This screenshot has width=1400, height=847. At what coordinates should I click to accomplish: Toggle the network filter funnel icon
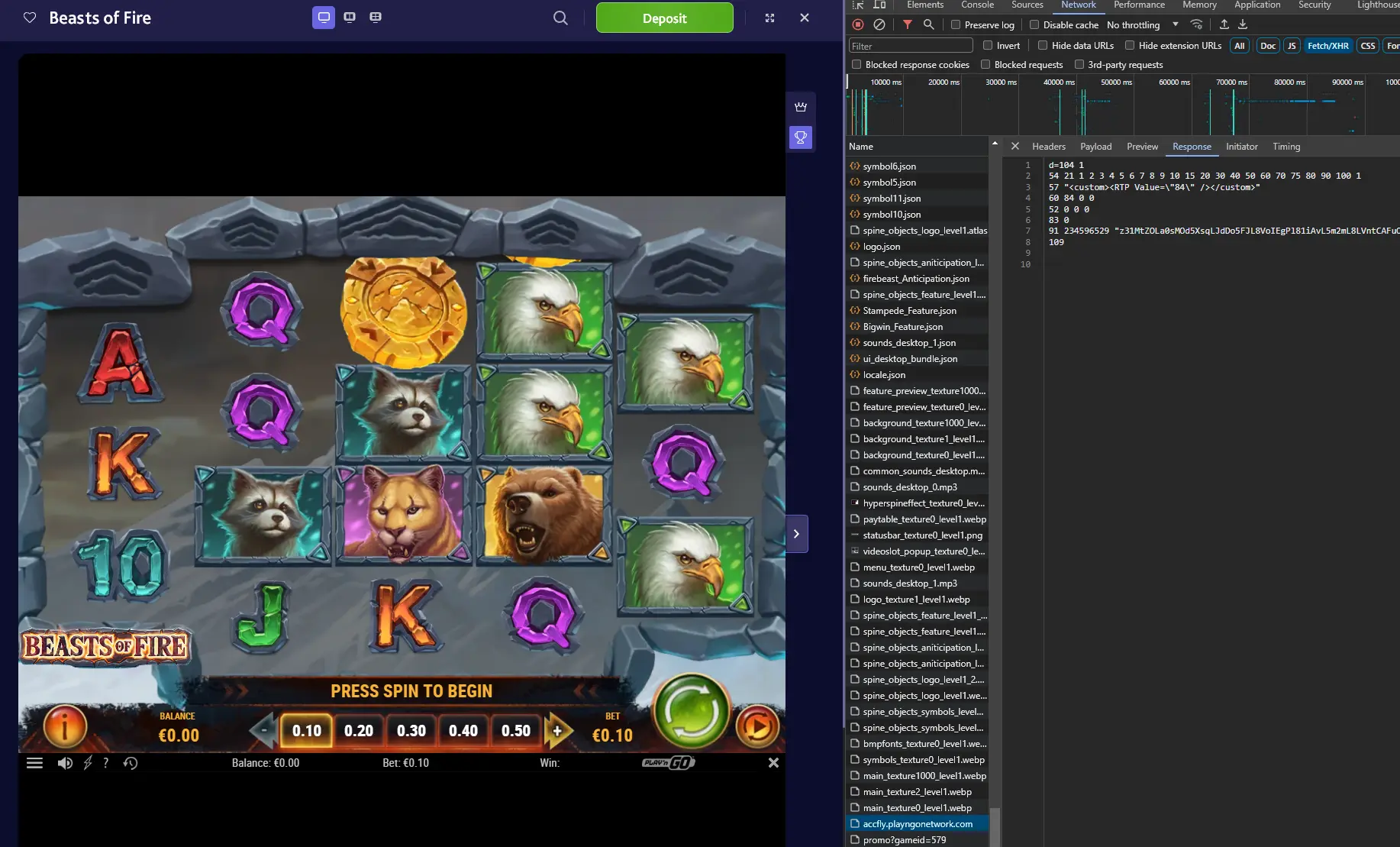pos(908,24)
